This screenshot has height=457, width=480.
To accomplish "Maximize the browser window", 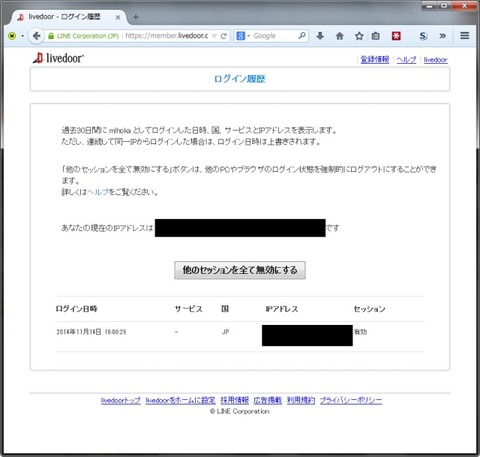I will click(x=444, y=6).
